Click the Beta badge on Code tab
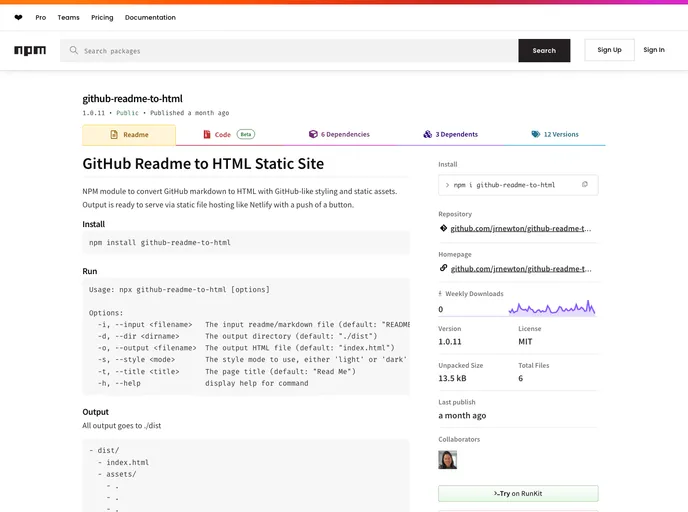This screenshot has height=512, width=688. [x=246, y=134]
